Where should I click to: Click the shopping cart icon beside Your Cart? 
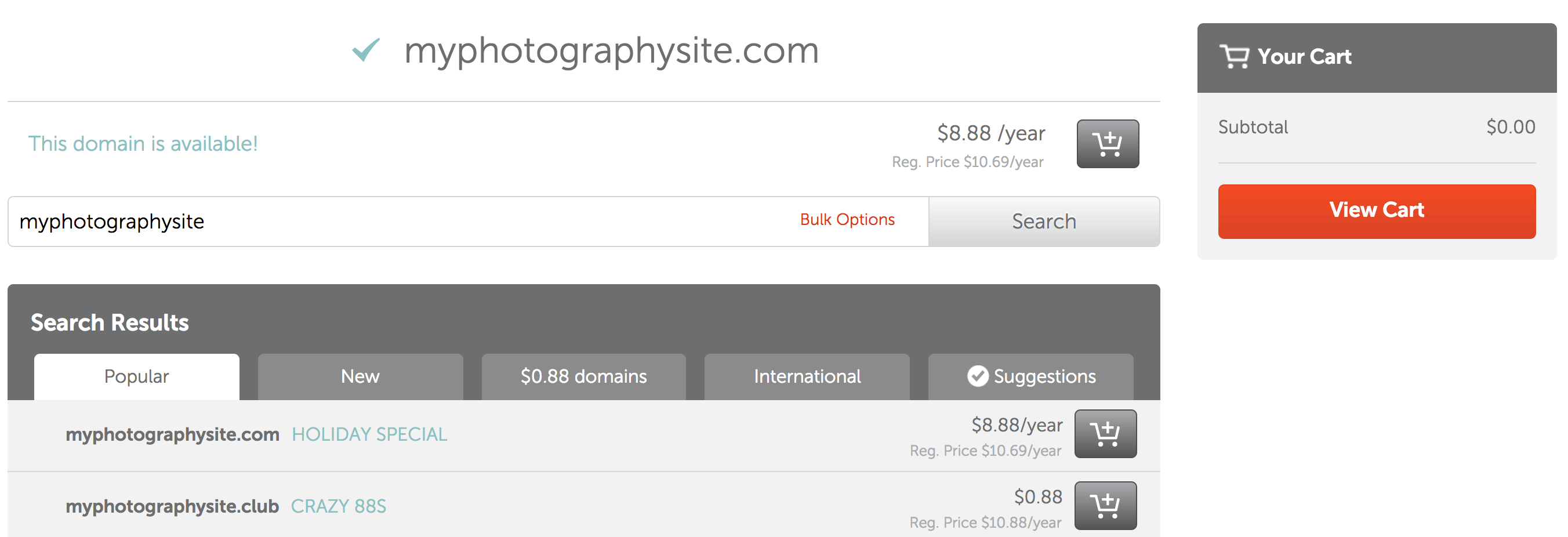[x=1234, y=57]
